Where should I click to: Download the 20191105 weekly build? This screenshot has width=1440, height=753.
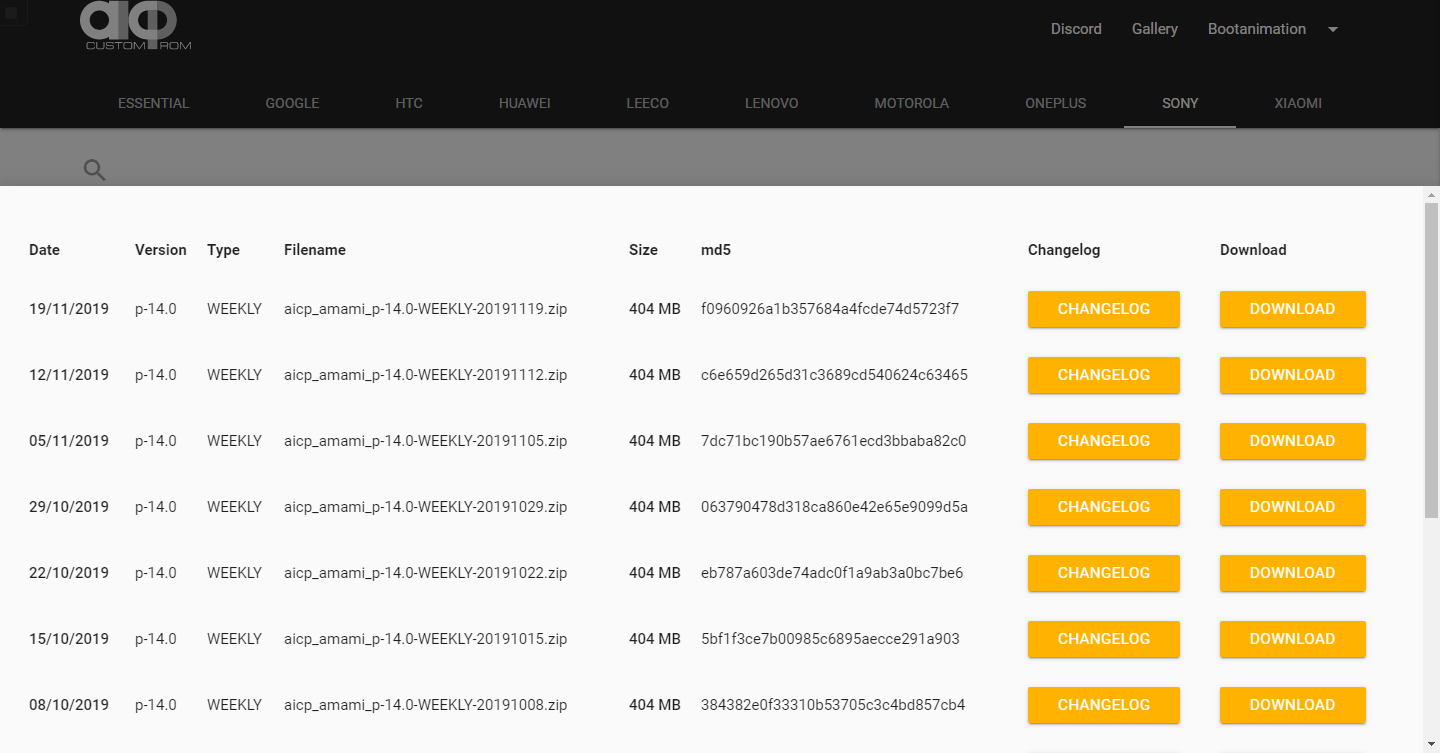[1293, 441]
